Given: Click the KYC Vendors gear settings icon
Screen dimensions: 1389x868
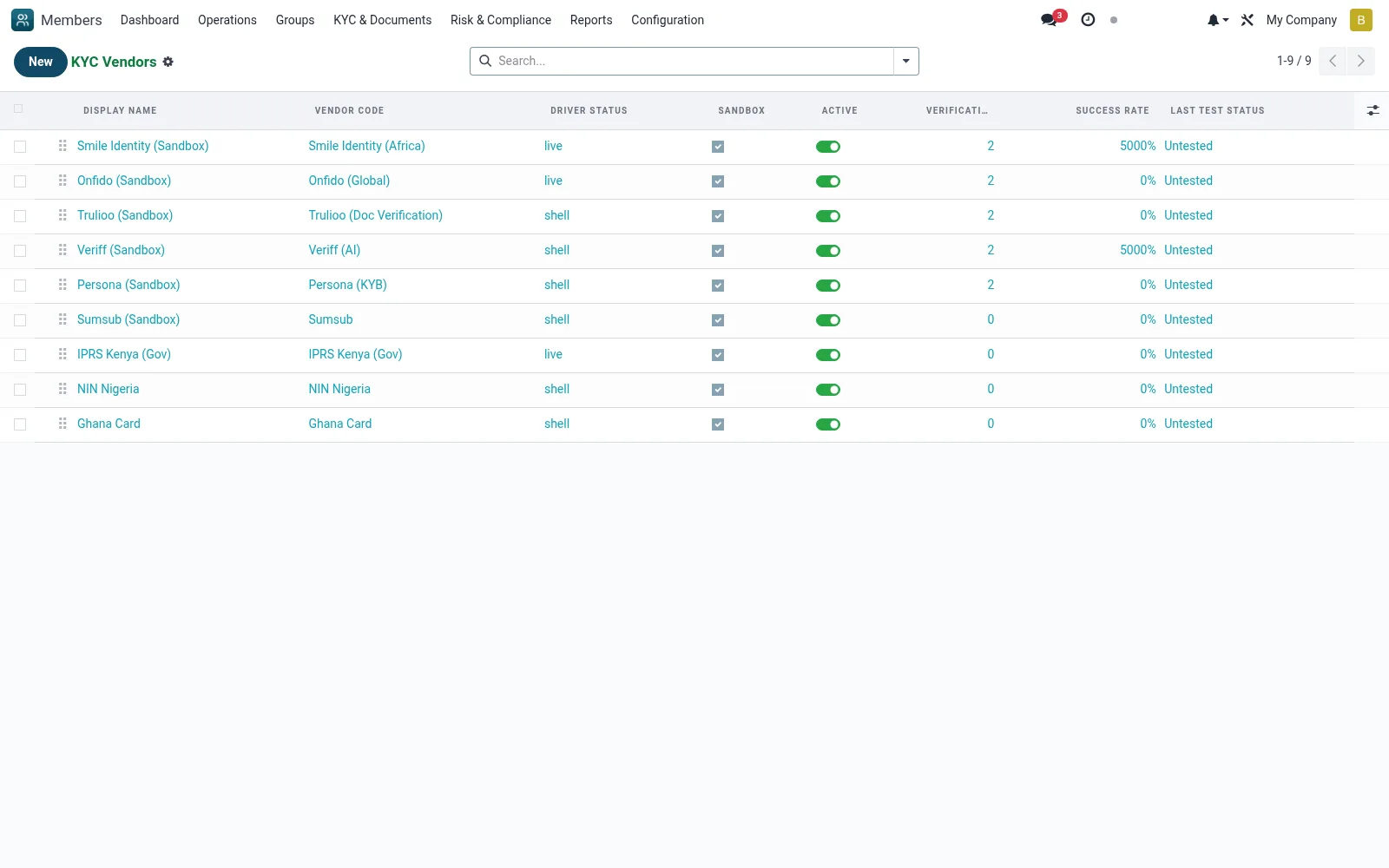Looking at the screenshot, I should pos(168,62).
